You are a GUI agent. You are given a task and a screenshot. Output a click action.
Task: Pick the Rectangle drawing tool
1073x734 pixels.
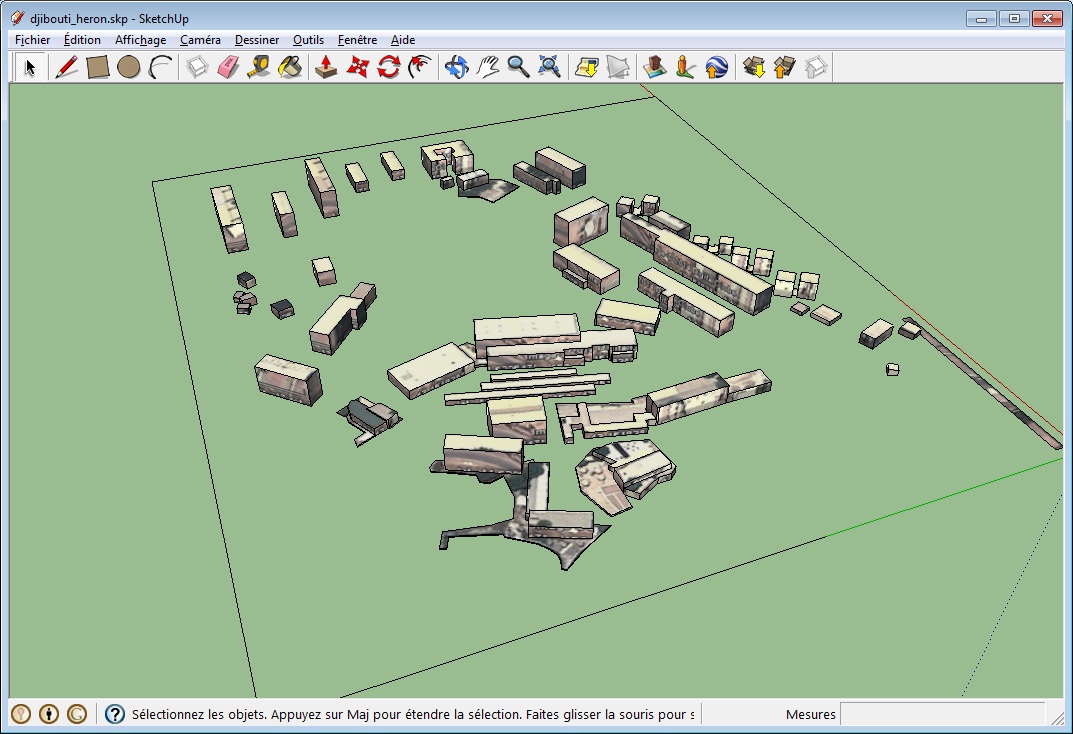(98, 67)
